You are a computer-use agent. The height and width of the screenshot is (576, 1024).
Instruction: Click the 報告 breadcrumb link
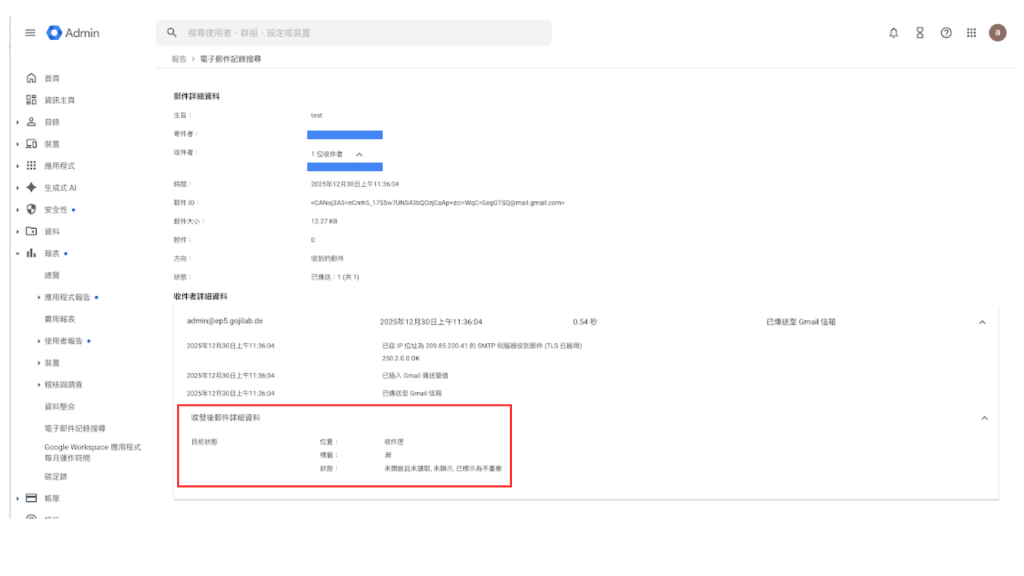pos(179,59)
